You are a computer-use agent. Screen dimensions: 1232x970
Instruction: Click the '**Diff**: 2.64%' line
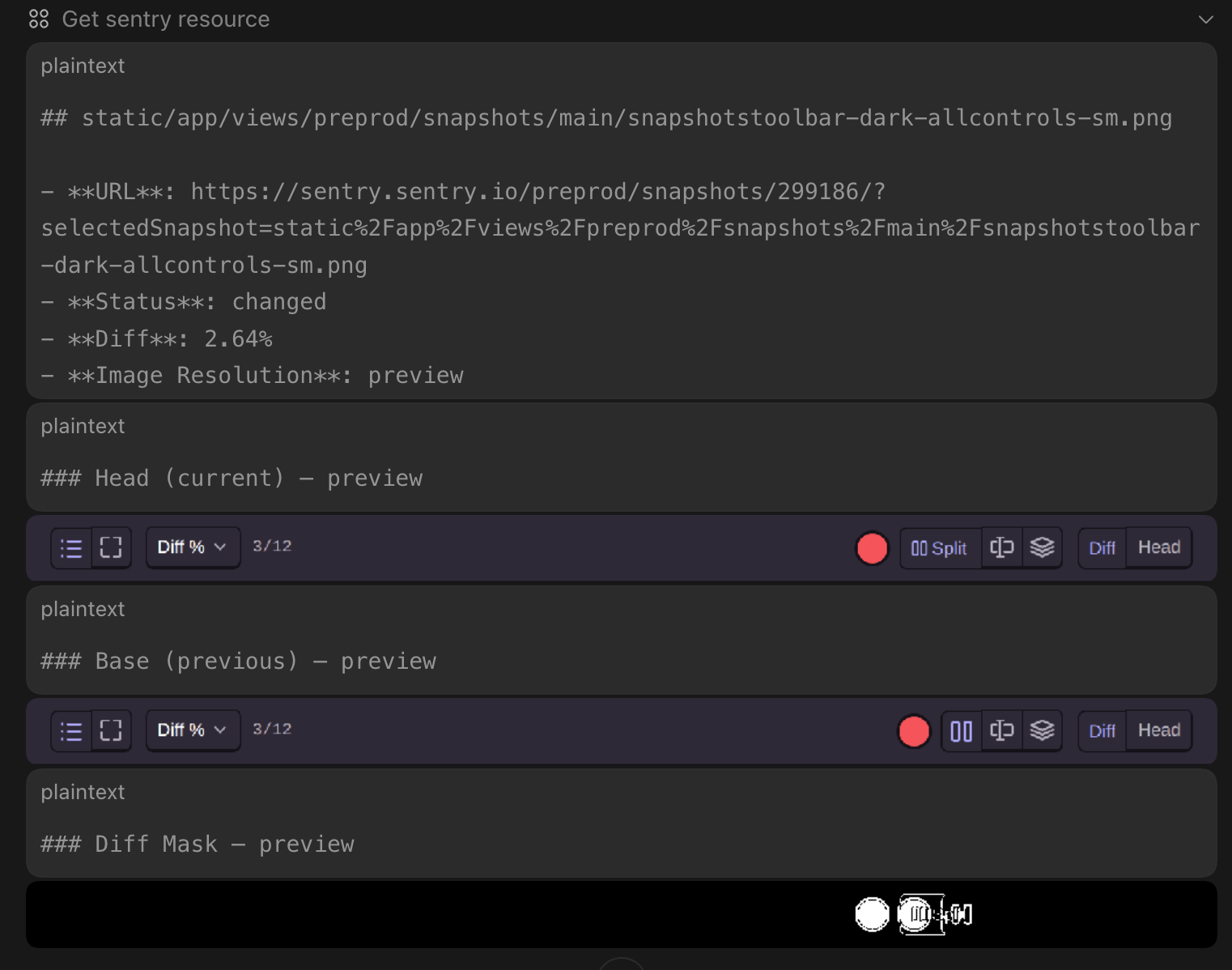(x=157, y=338)
